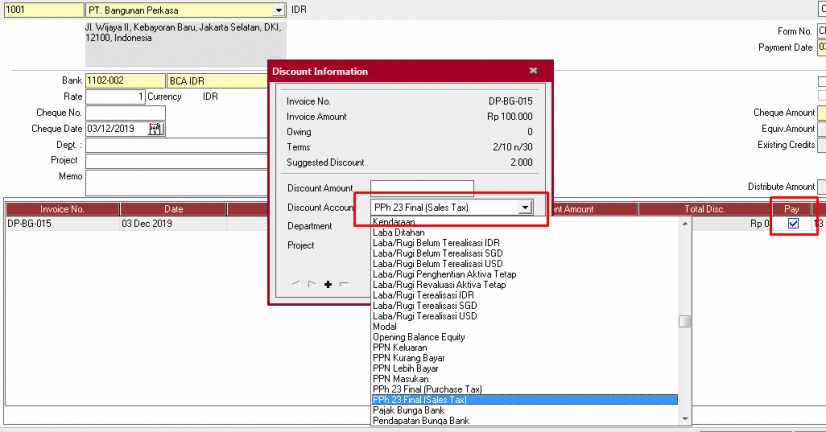Toggle the Distribute Amount checkbox
Viewport: 826px width, 432px height.
[822, 187]
